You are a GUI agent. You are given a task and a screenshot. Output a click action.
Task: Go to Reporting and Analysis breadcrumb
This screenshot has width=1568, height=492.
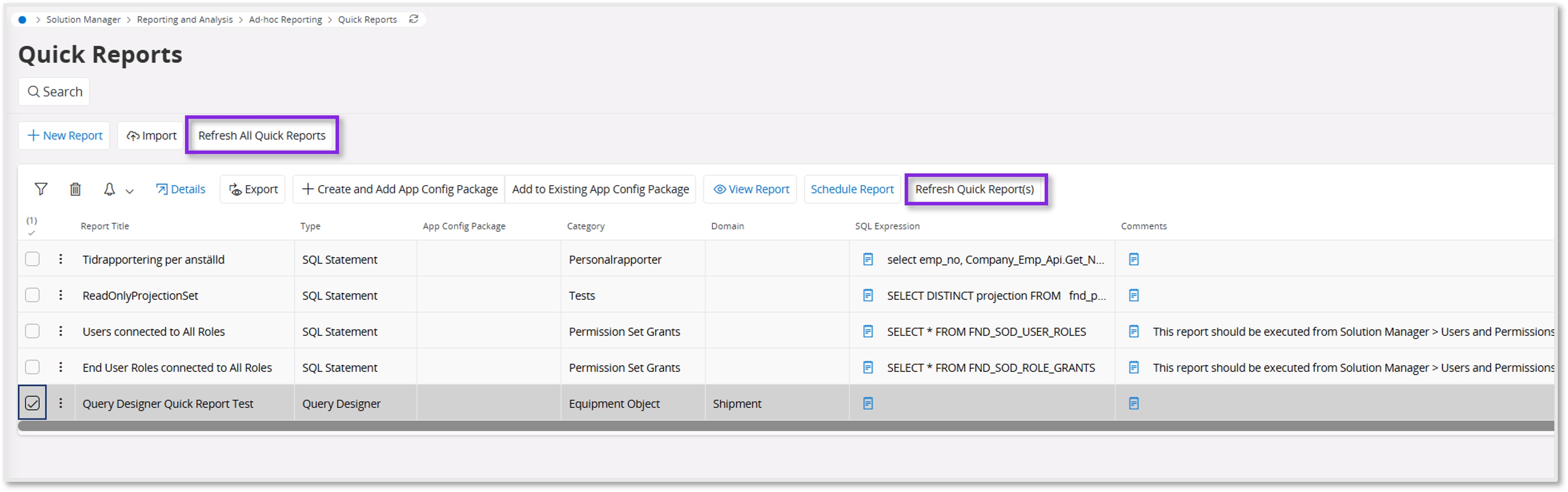tap(184, 19)
